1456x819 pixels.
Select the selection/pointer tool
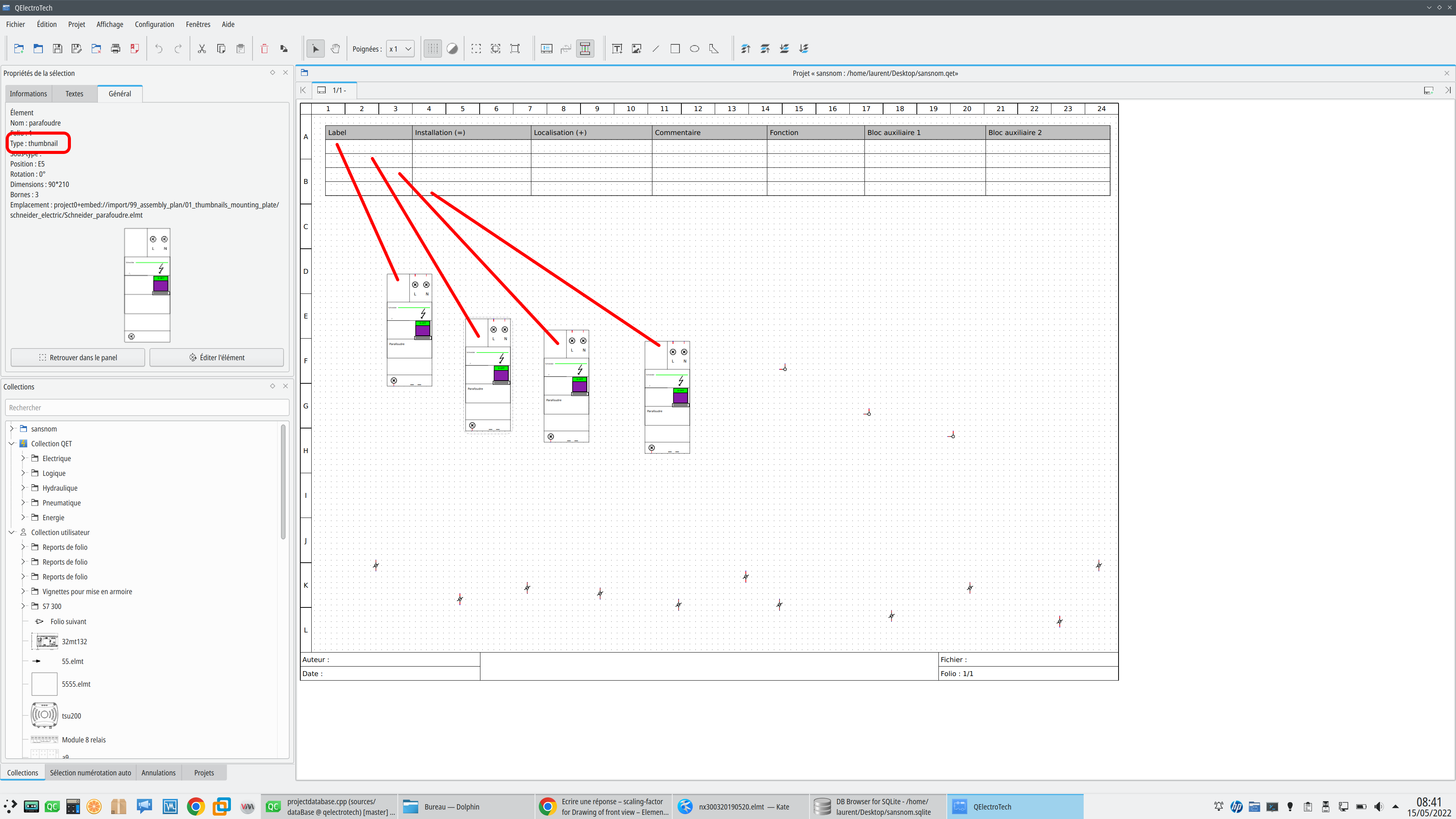[315, 48]
